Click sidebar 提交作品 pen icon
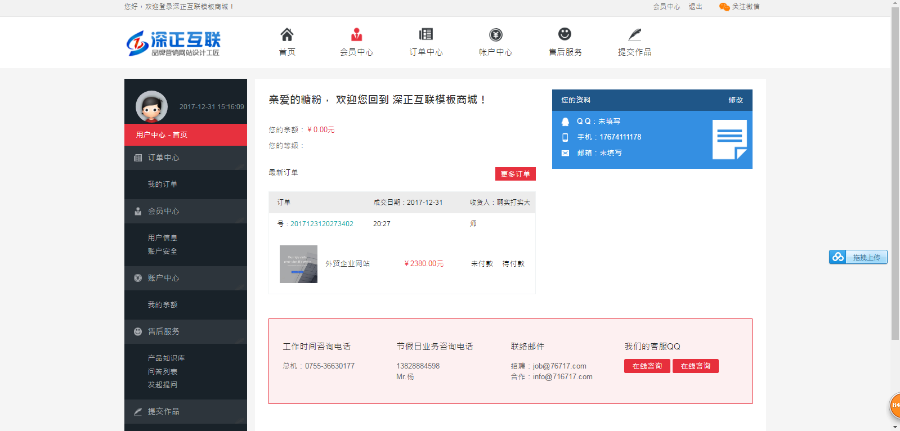This screenshot has width=900, height=431. [138, 411]
